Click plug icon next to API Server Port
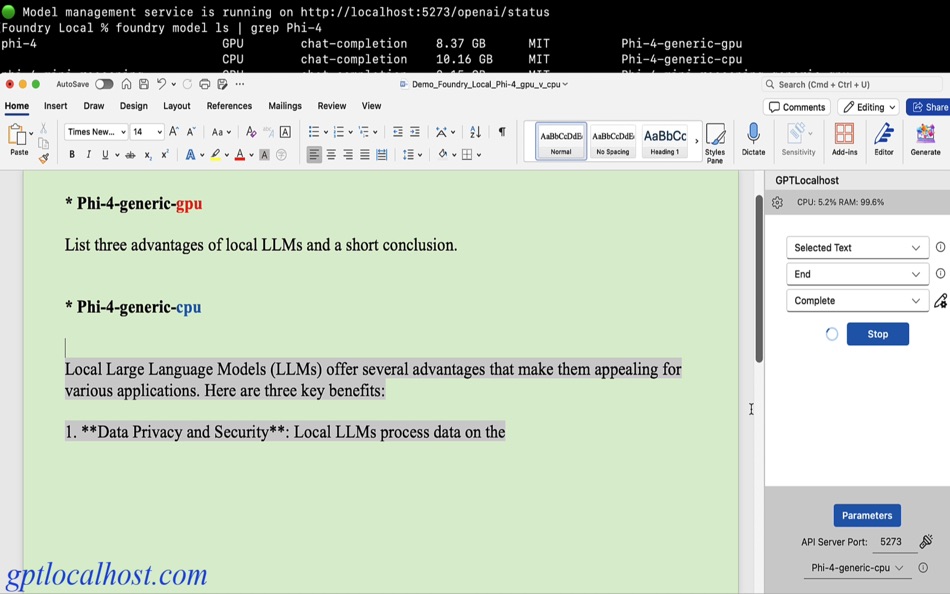Viewport: 950px width, 594px height. [926, 542]
